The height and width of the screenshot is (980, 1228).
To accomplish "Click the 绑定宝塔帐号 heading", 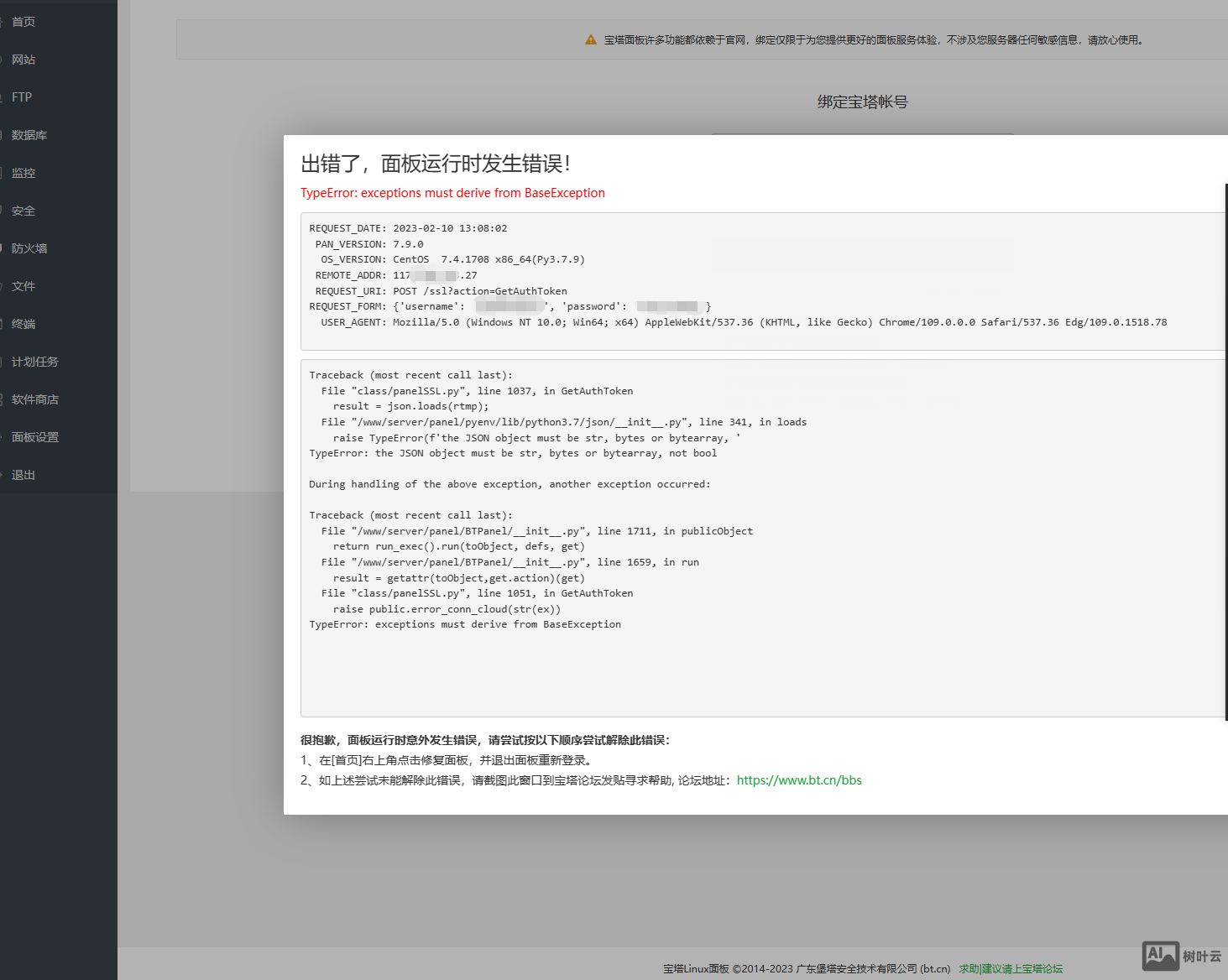I will click(x=863, y=102).
